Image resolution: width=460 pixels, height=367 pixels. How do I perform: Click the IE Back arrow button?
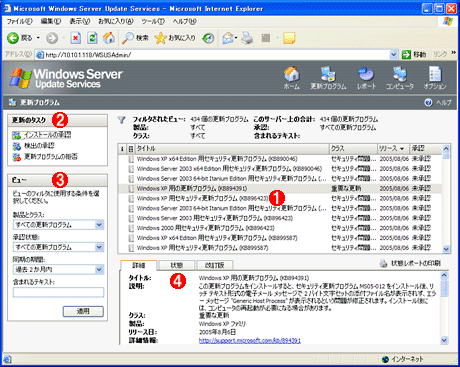point(13,38)
